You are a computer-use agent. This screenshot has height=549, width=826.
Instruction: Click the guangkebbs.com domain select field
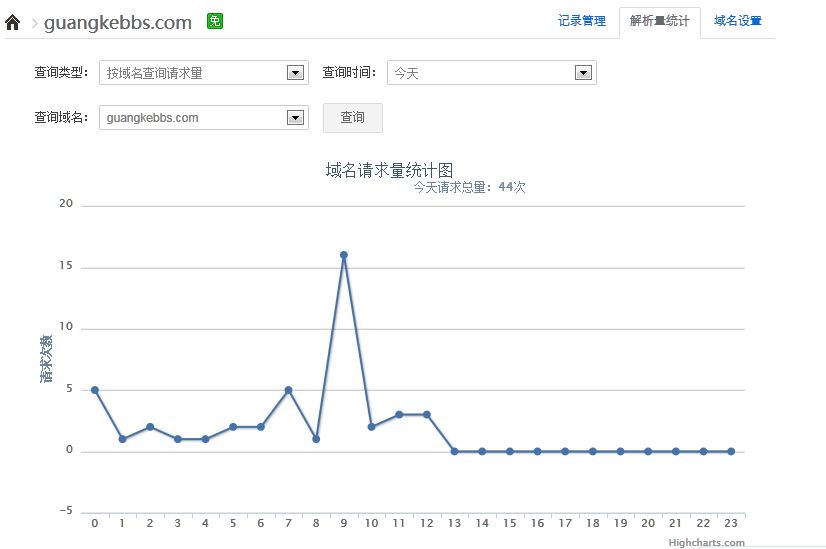pos(204,117)
